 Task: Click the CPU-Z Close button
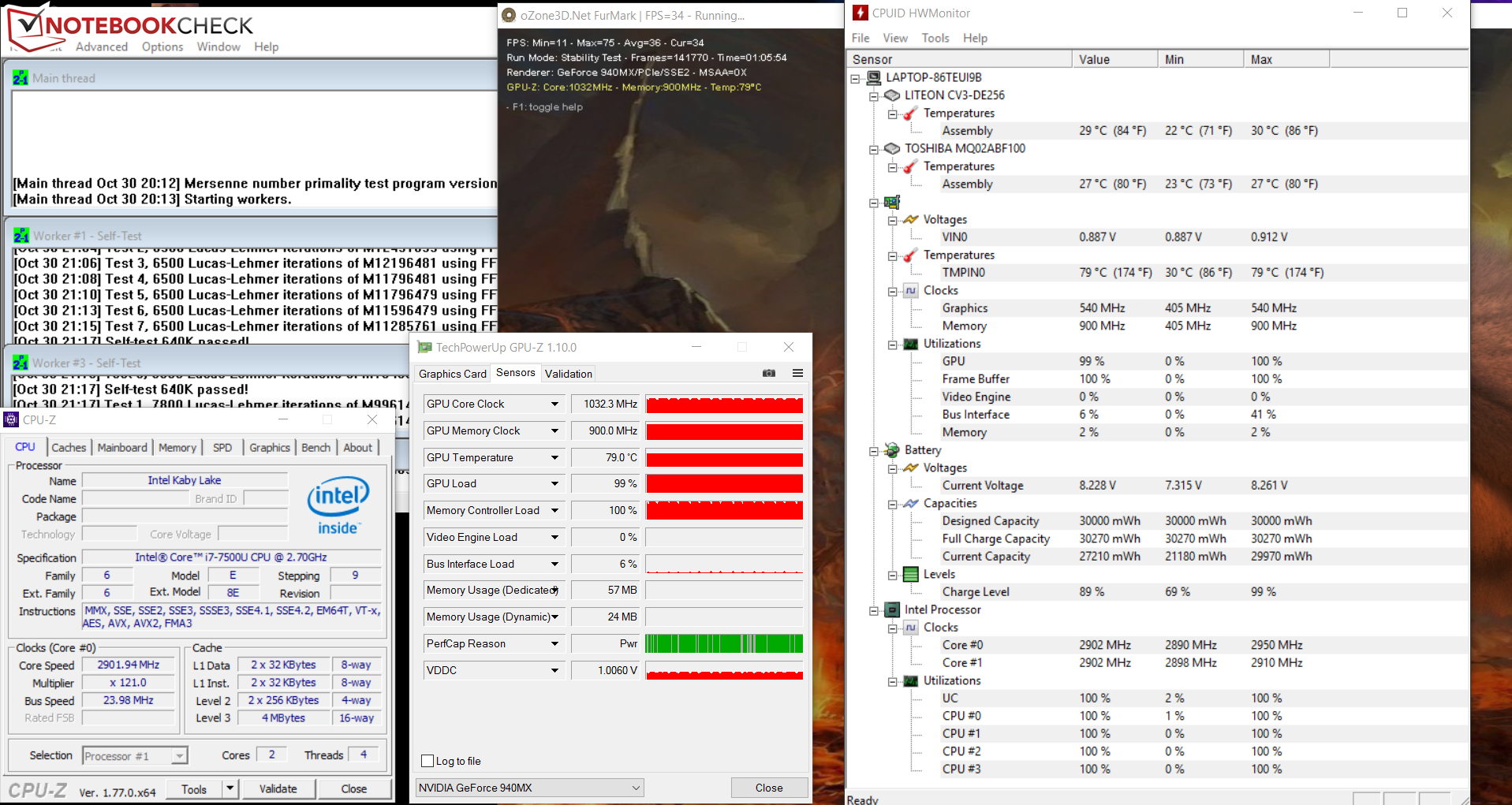click(354, 788)
